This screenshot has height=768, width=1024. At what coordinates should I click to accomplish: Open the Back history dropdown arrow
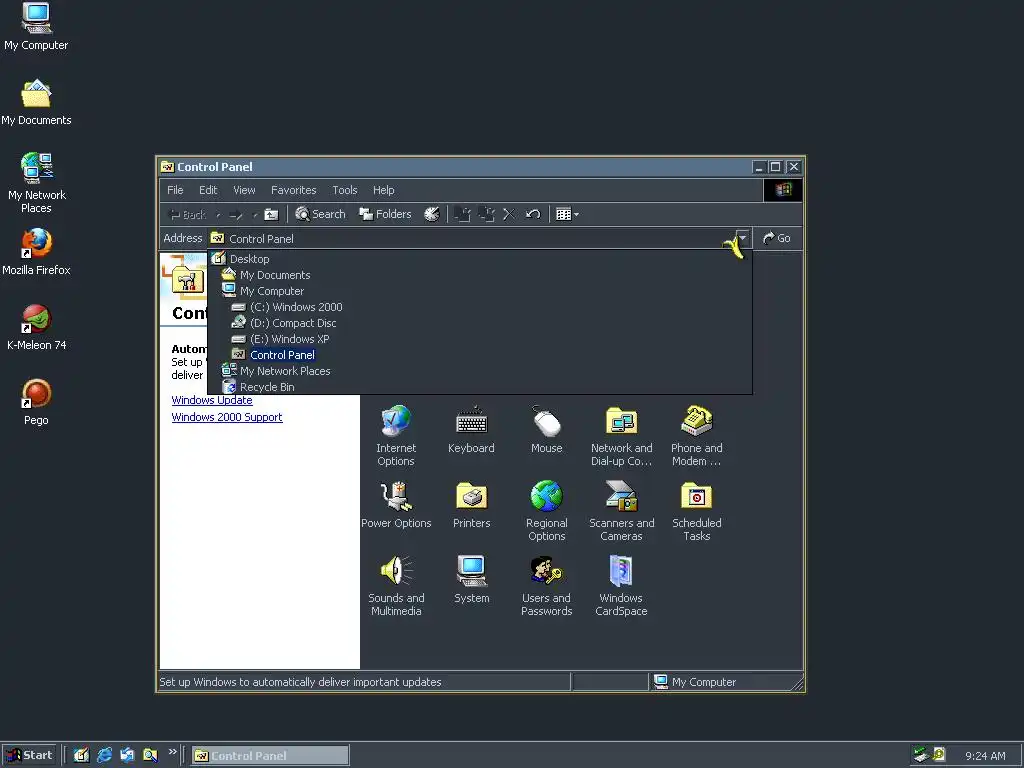point(218,214)
